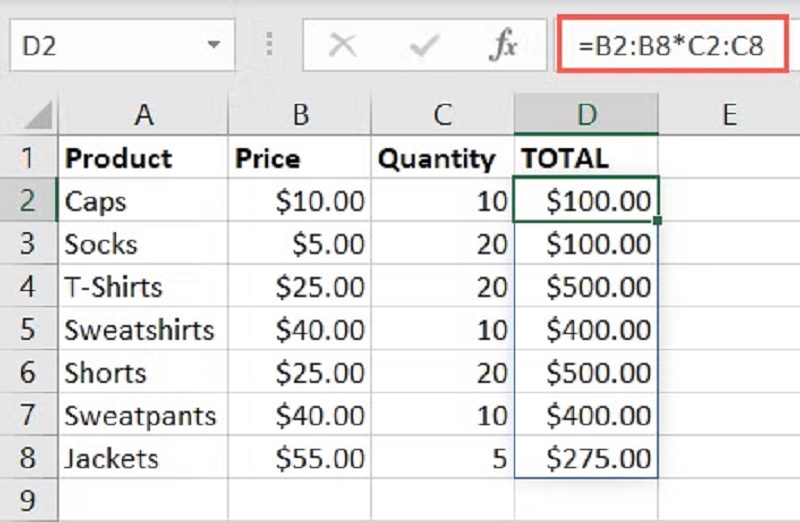Click the Cancel (X) formula bar icon

(343, 46)
